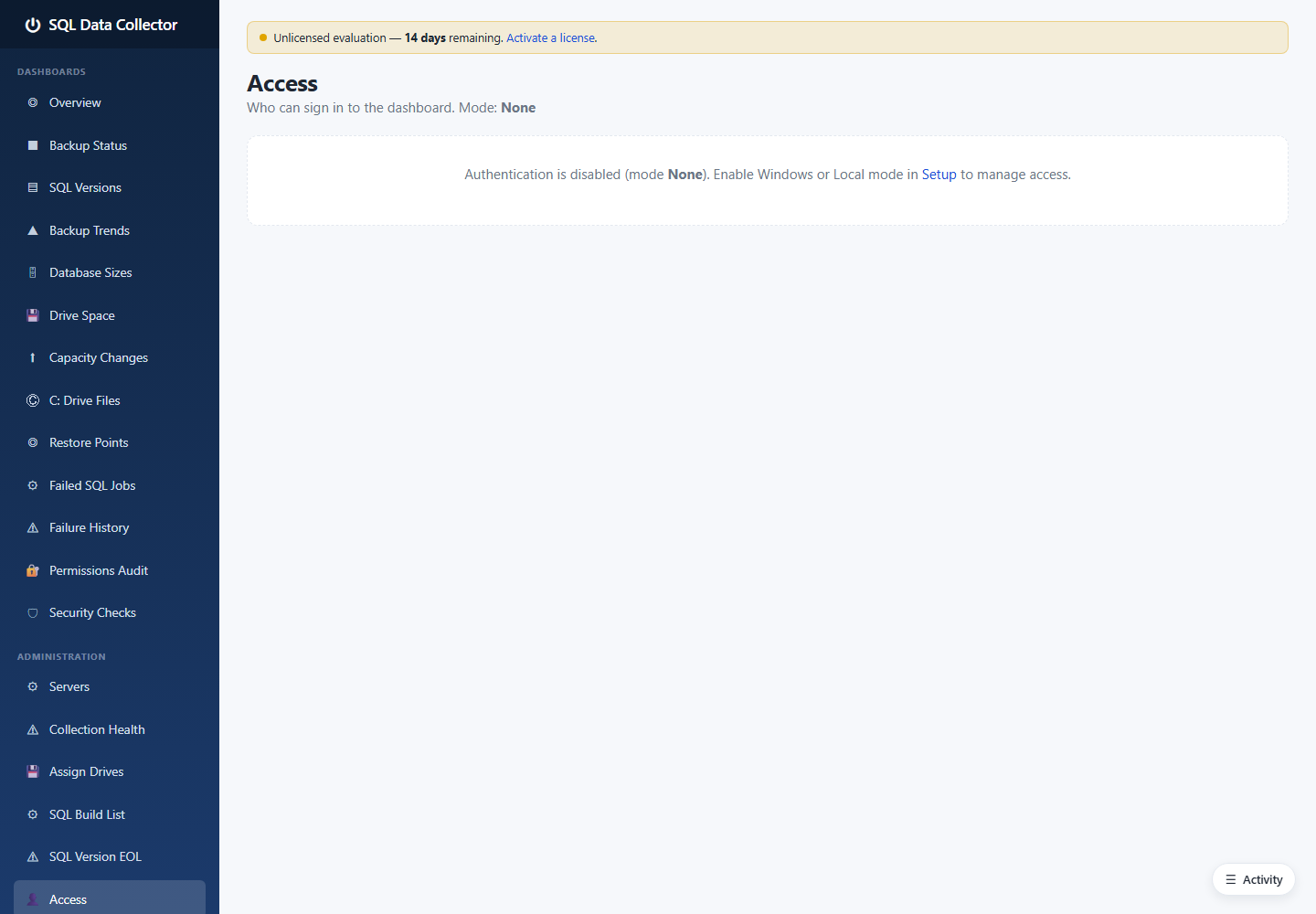
Task: Click the SQL Versions list icon
Action: pos(33,188)
